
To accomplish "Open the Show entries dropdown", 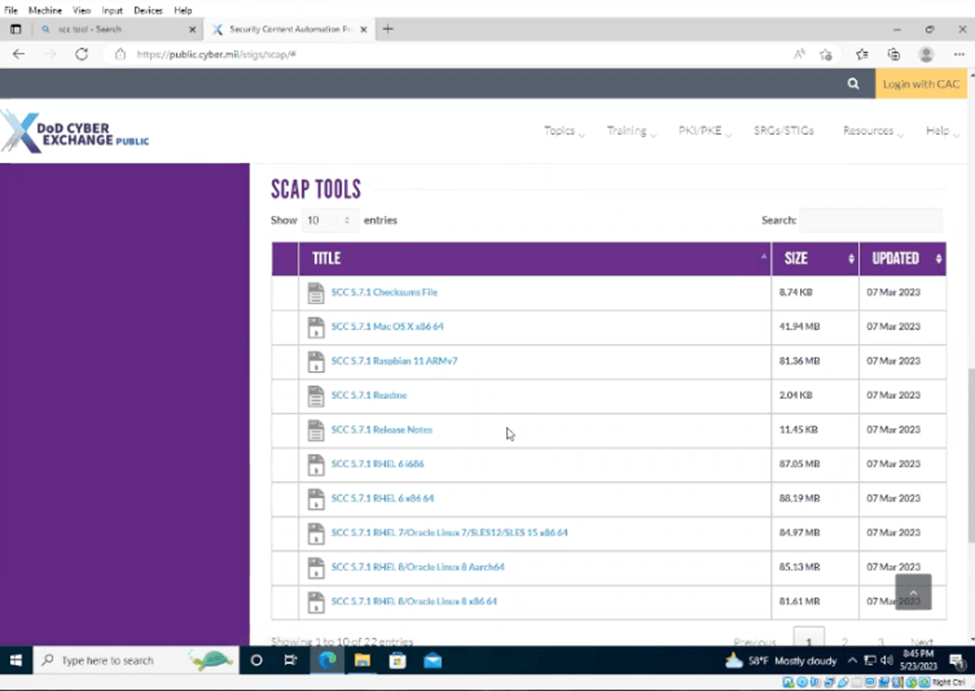I will (x=330, y=220).
